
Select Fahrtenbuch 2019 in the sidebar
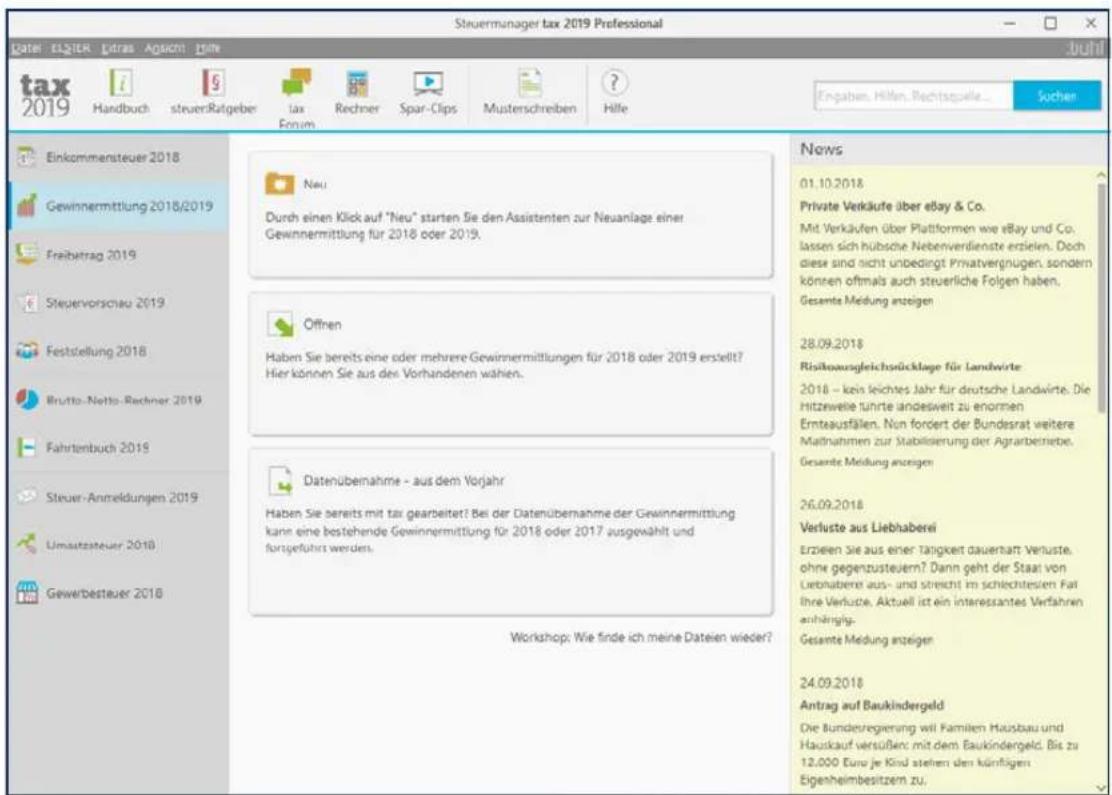119,447
